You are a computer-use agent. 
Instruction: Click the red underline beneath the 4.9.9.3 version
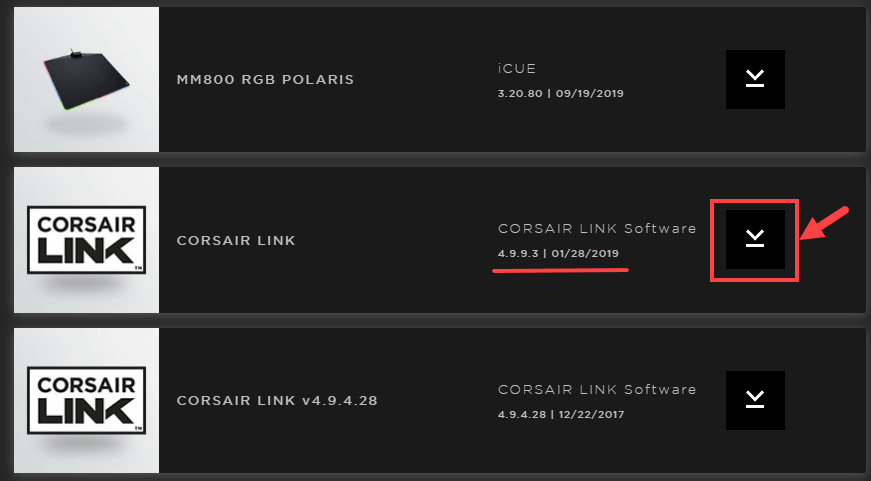560,270
